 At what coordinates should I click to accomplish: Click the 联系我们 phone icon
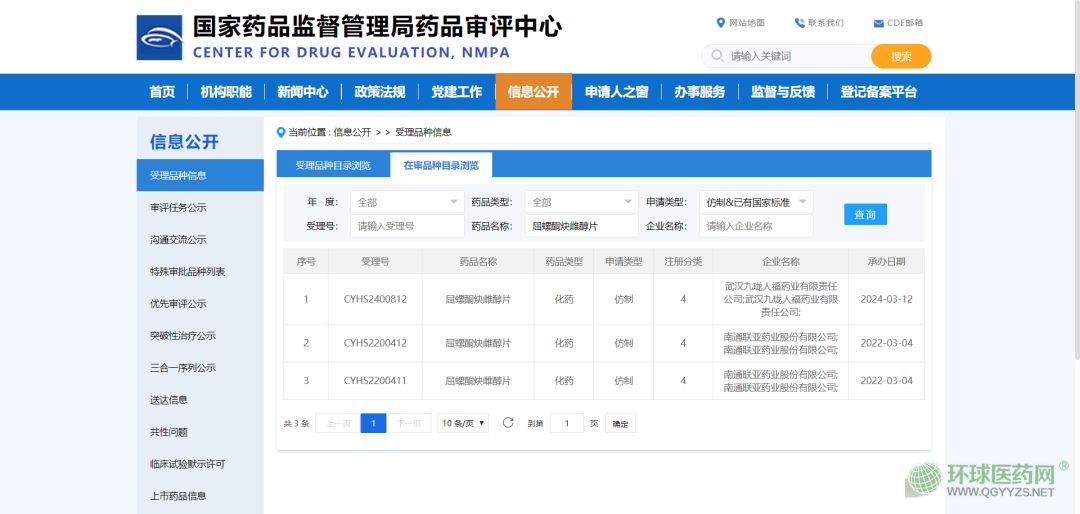800,23
